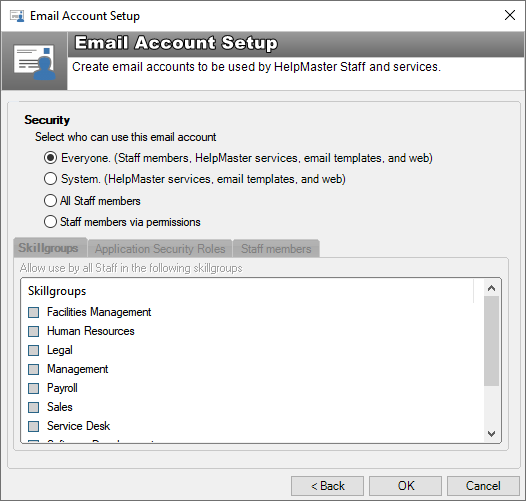The image size is (526, 501).
Task: Enable the Legal skillgroup checkbox
Action: tap(34, 350)
